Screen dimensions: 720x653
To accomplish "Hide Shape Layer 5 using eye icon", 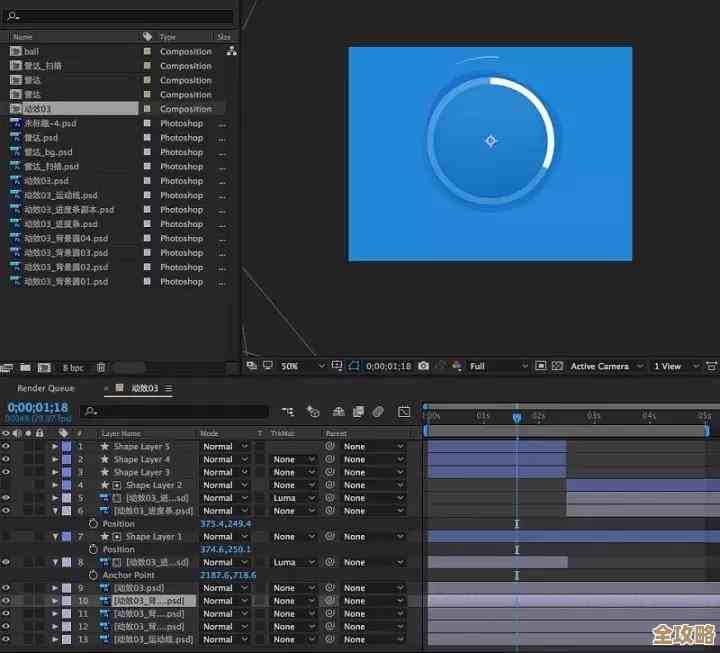I will pyautogui.click(x=6, y=446).
